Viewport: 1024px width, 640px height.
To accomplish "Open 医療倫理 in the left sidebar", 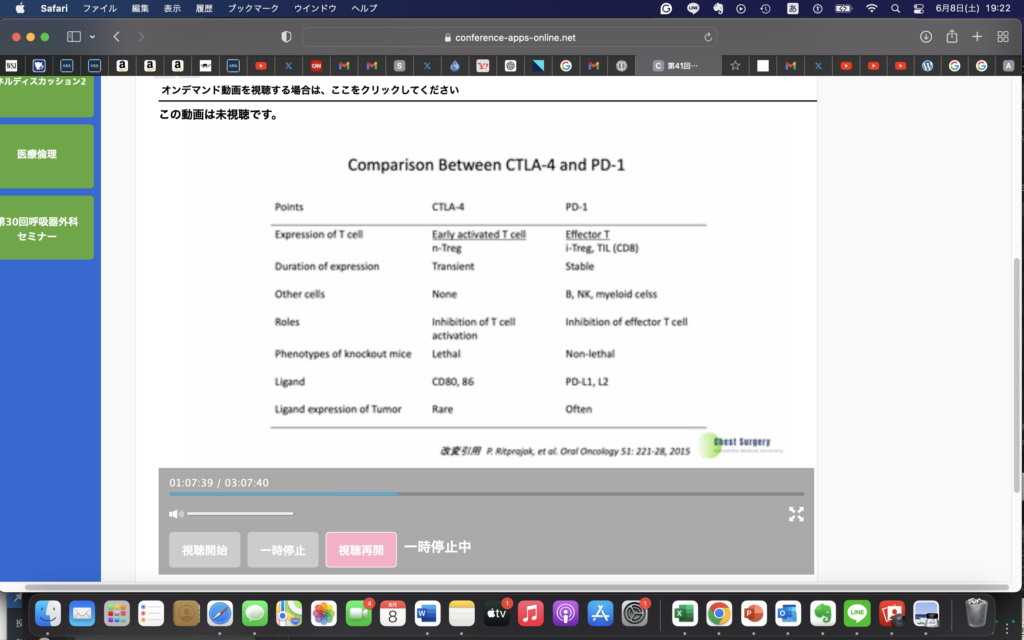I will pyautogui.click(x=38, y=155).
